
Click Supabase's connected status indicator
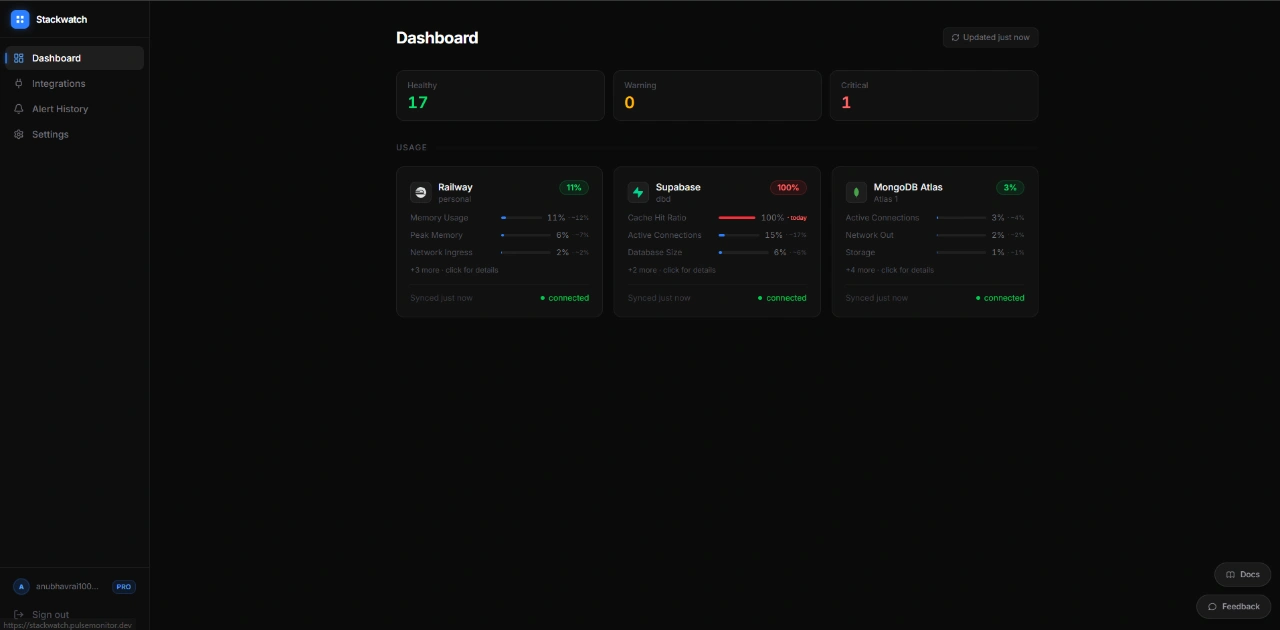tap(782, 298)
